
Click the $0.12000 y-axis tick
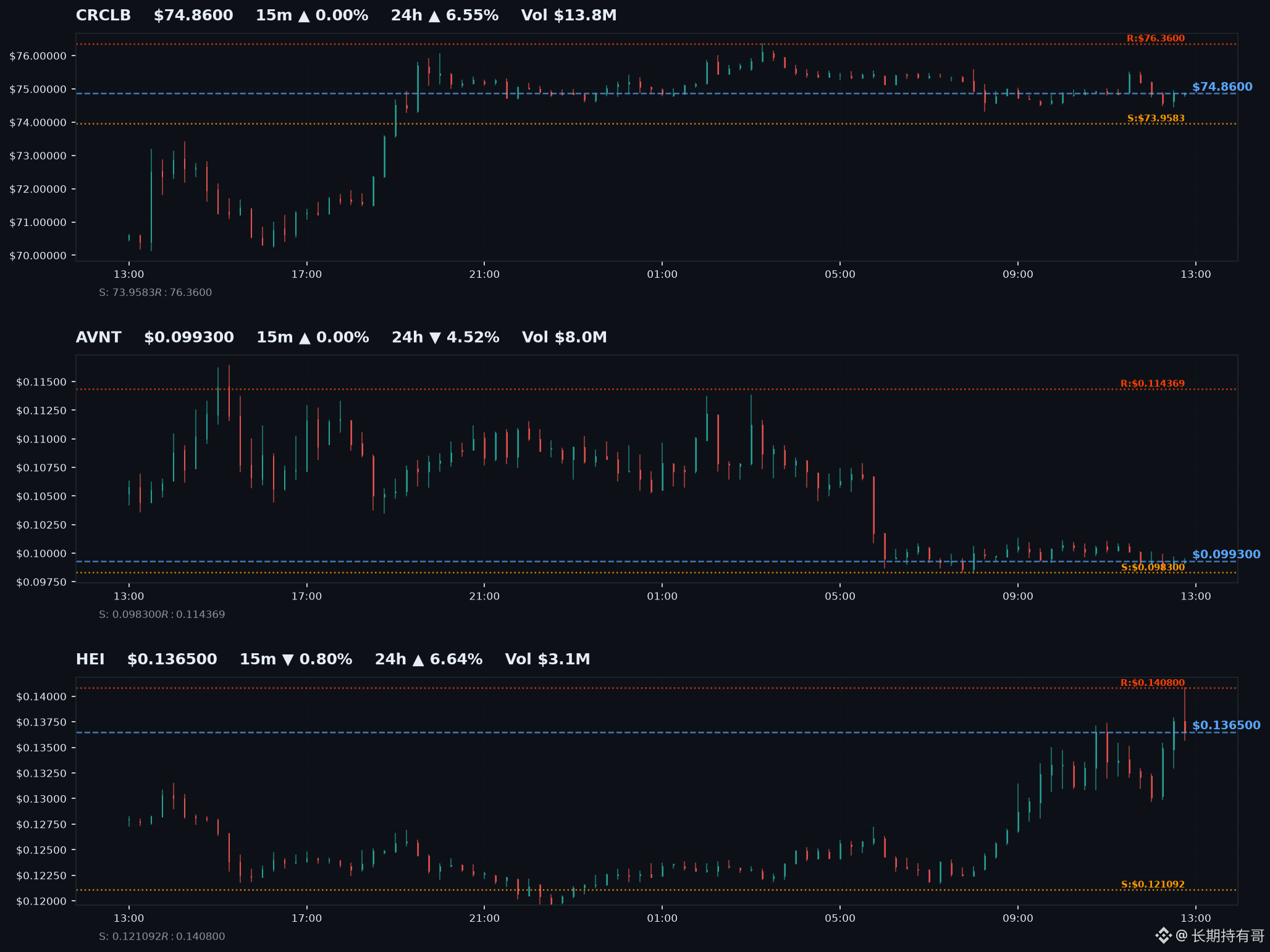click(x=41, y=901)
